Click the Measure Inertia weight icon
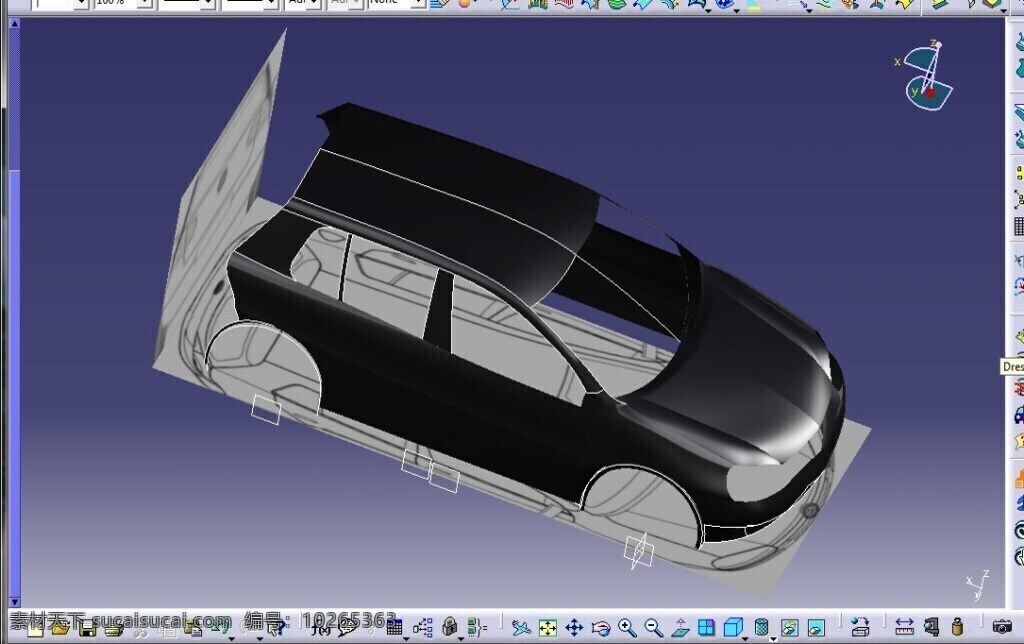The image size is (1024, 644). click(957, 628)
